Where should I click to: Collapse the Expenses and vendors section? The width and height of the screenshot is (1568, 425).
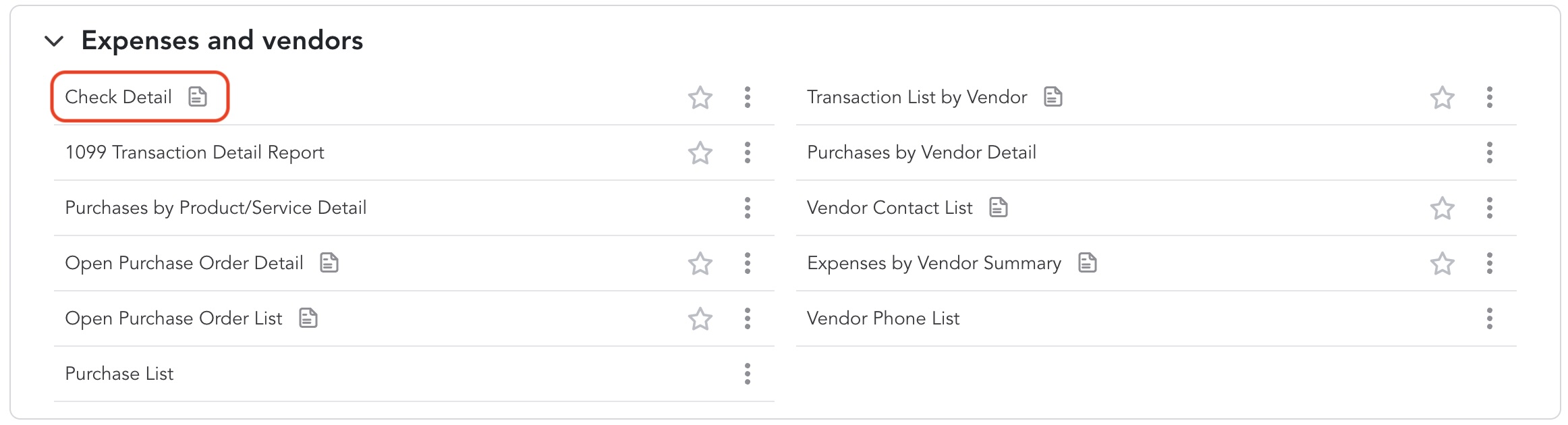coord(54,41)
